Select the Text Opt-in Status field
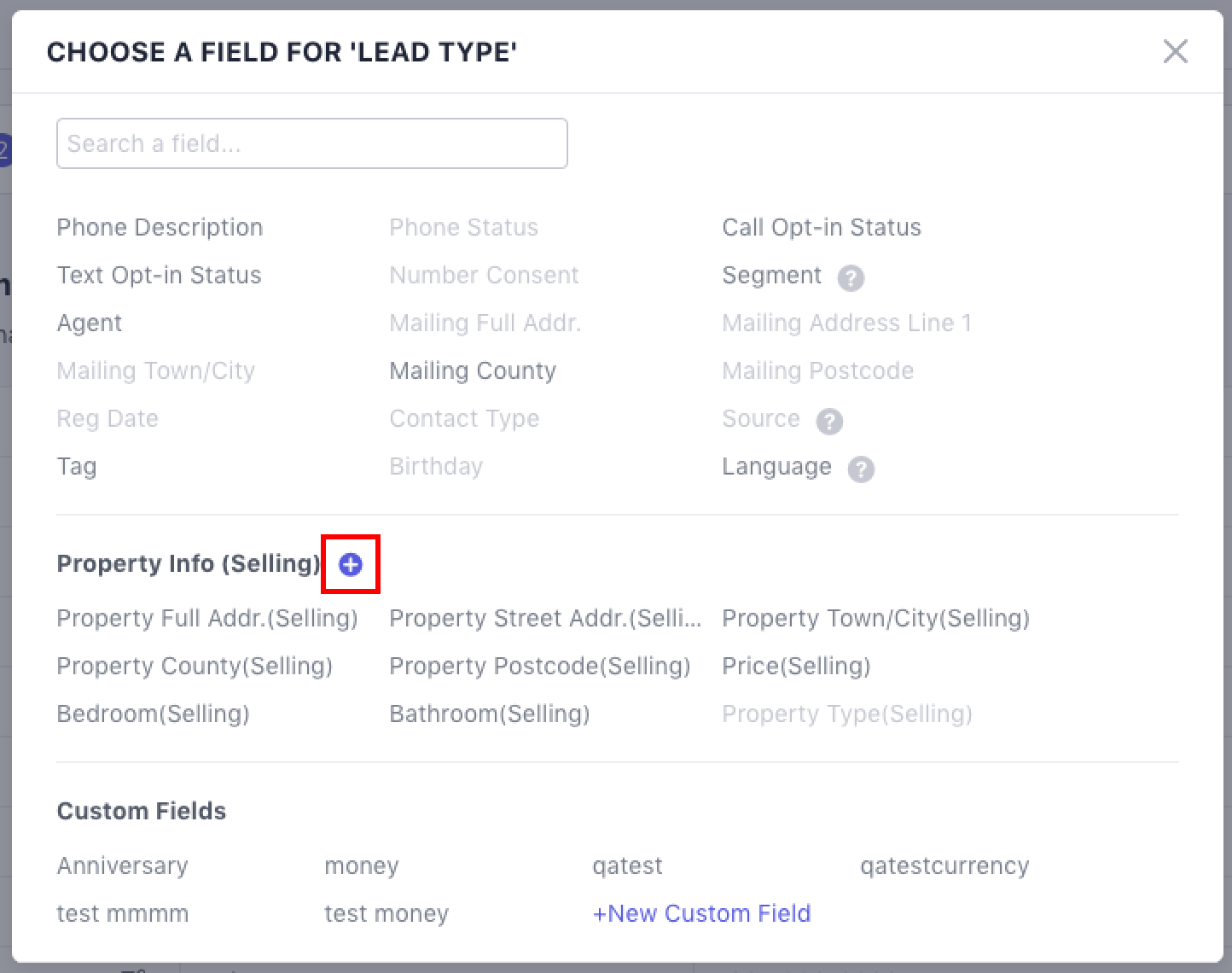1232x973 pixels. 159,275
